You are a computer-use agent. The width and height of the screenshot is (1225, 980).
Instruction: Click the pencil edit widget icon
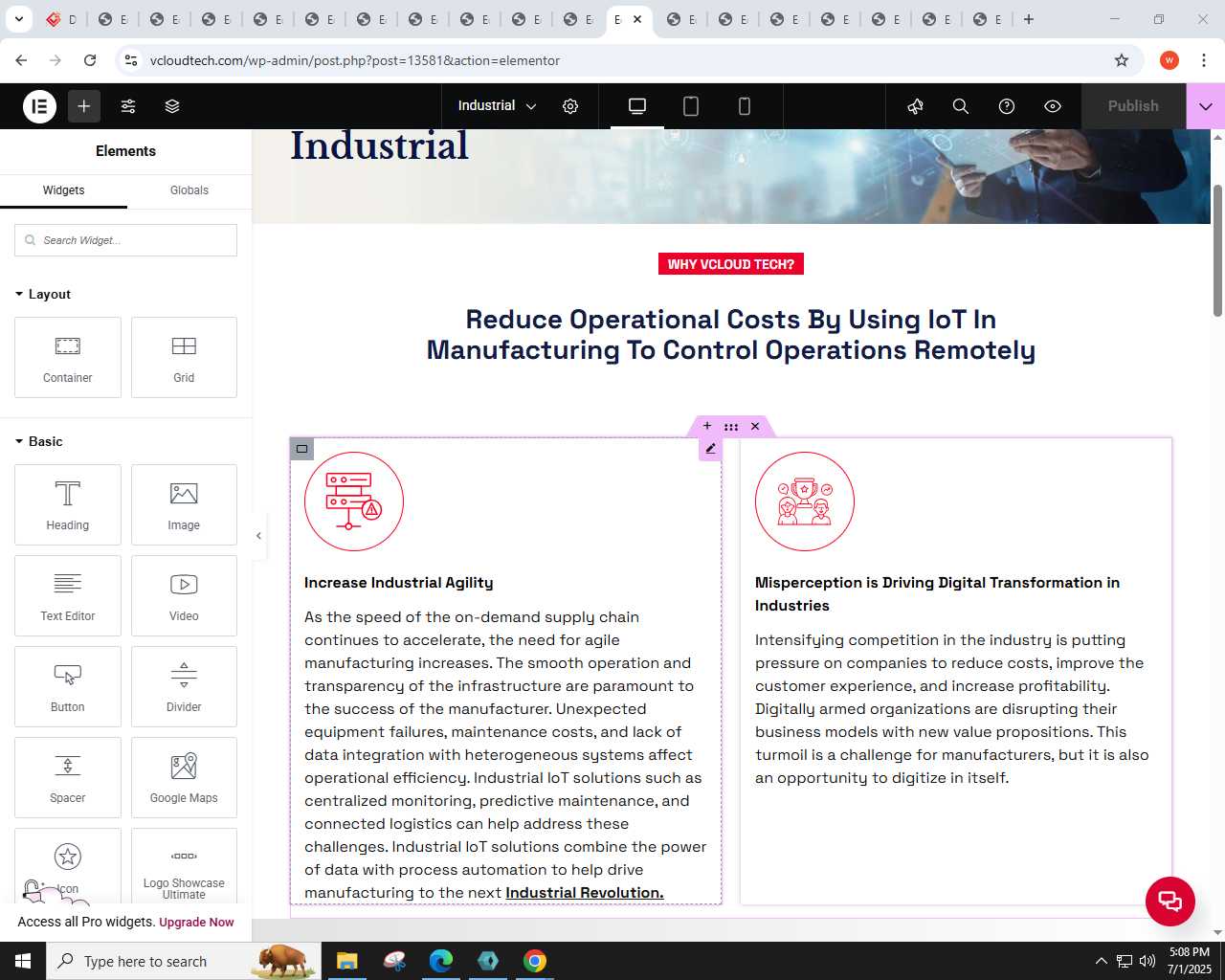point(710,449)
